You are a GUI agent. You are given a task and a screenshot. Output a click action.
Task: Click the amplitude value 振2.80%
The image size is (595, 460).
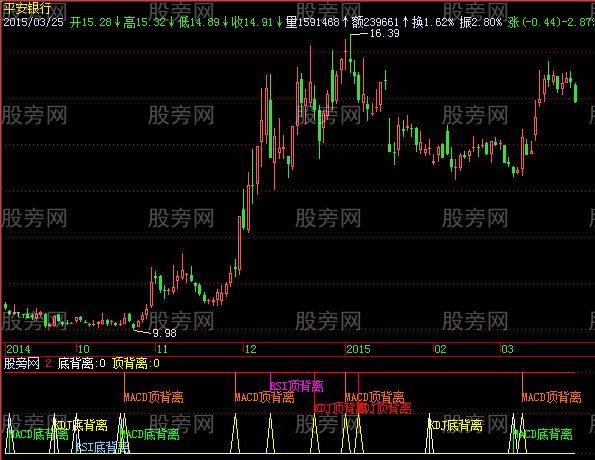coord(481,22)
